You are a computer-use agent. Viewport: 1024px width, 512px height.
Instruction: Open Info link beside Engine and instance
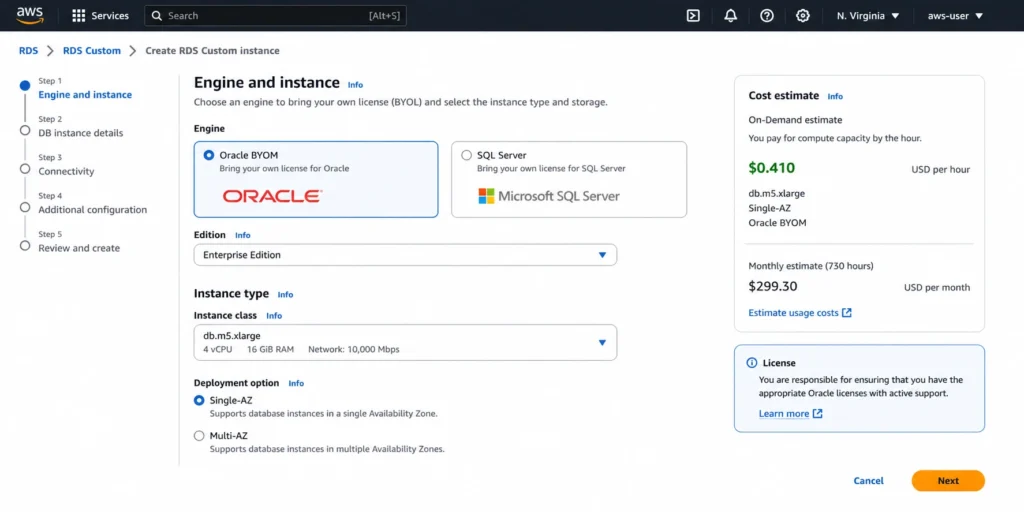[355, 85]
